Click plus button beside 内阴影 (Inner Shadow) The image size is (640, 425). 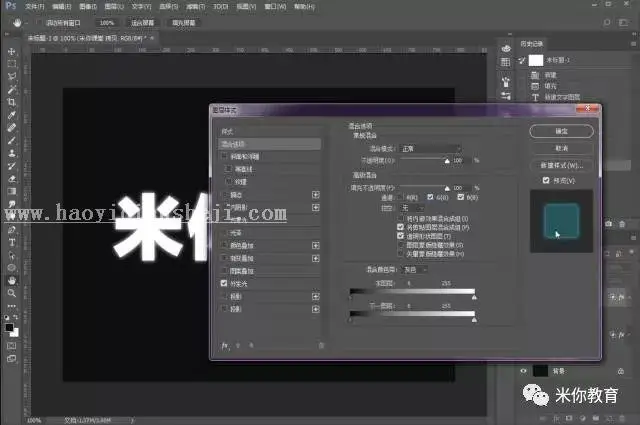pyautogui.click(x=316, y=207)
